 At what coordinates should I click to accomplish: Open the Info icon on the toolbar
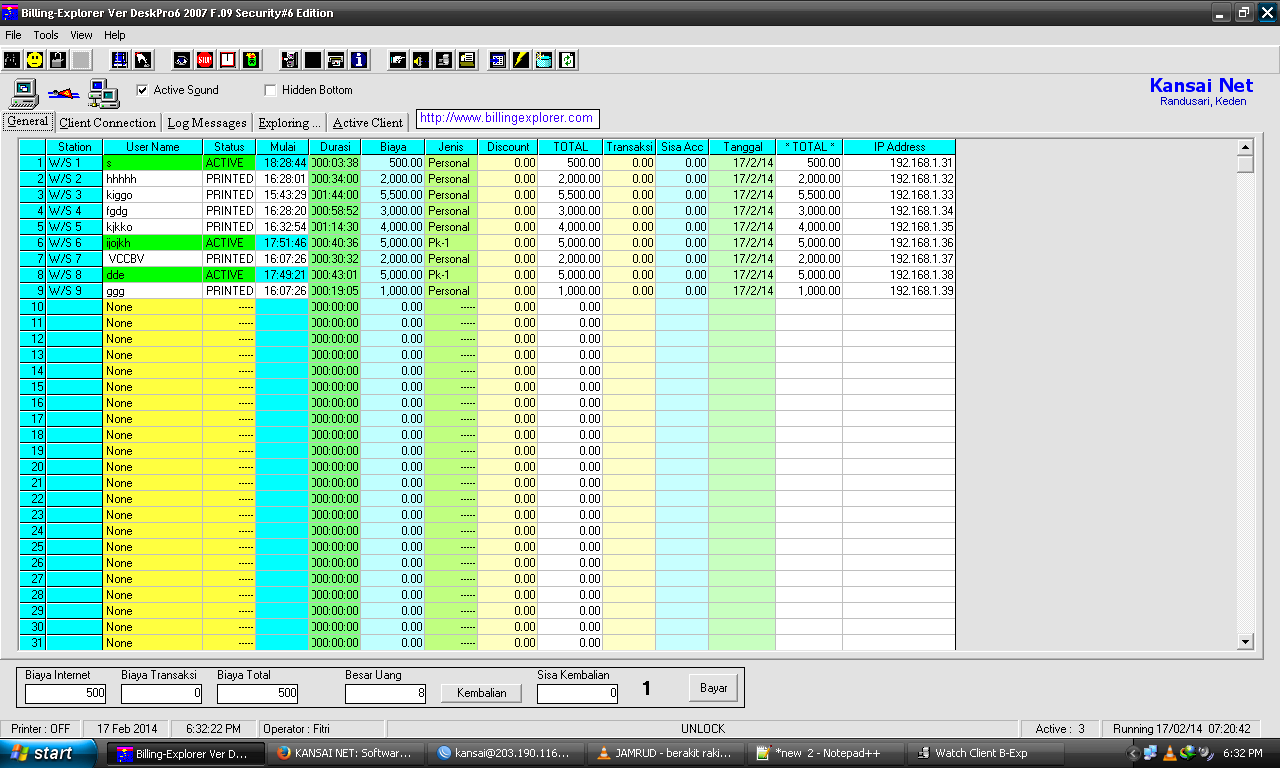tap(358, 60)
